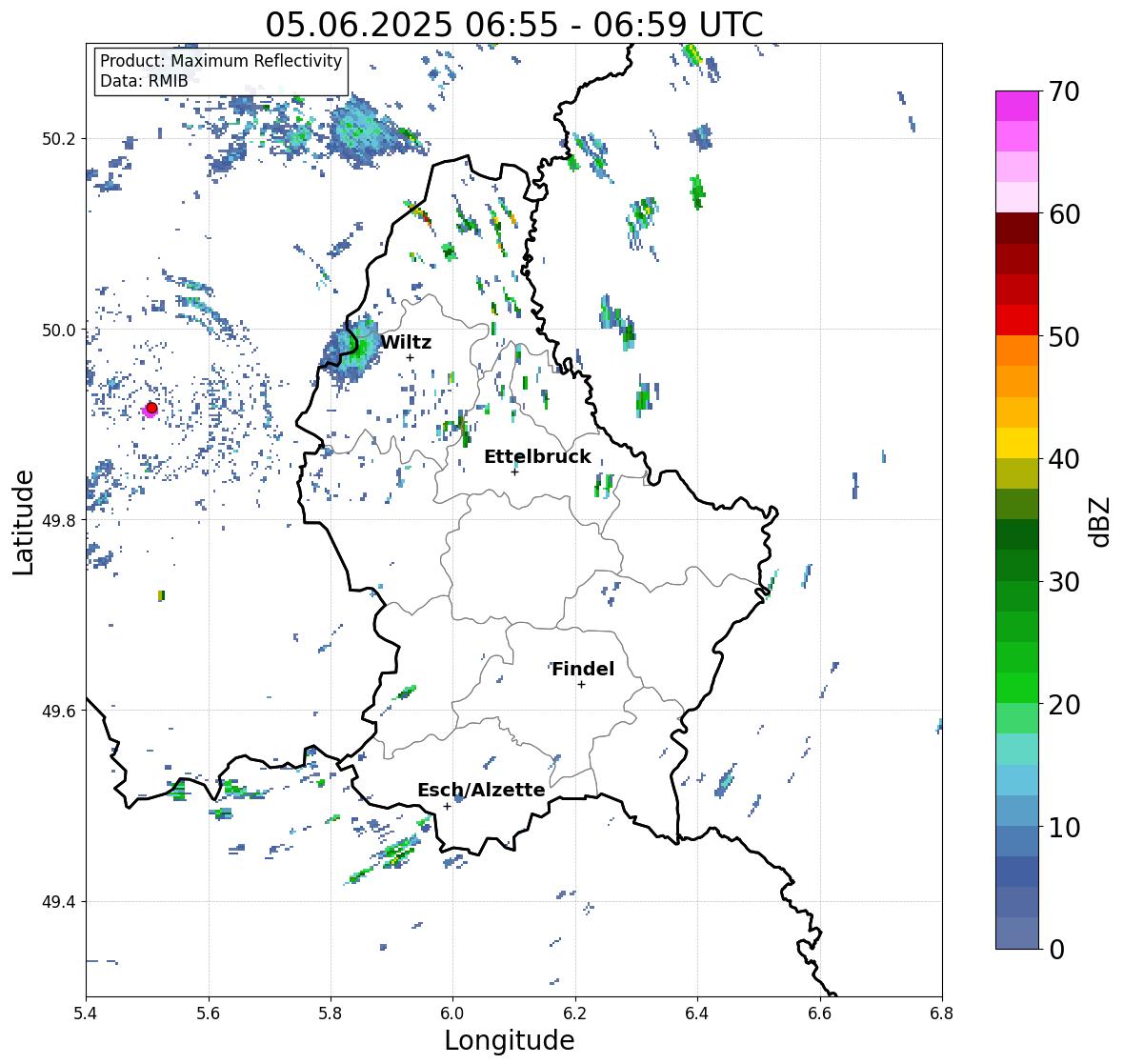Click the bright red 50-52 dBZ colorbar segment
1123x1064 pixels.
1017,321
